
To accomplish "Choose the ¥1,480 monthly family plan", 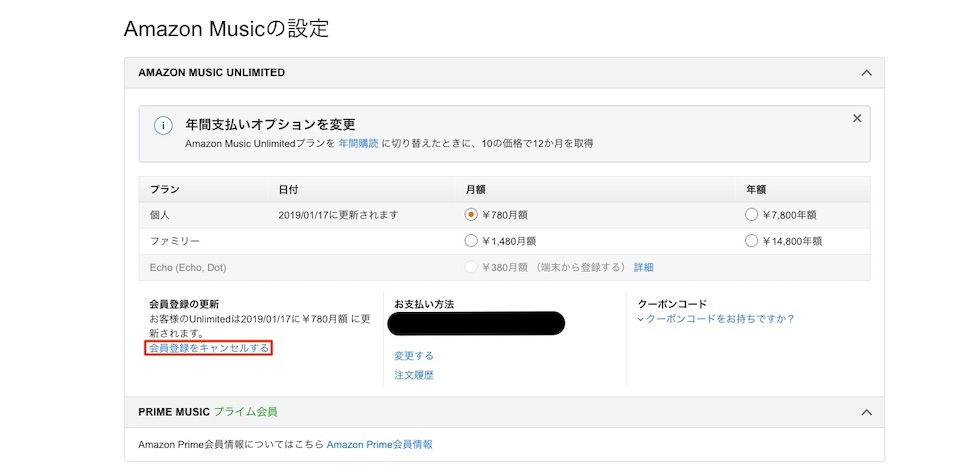I will point(471,241).
